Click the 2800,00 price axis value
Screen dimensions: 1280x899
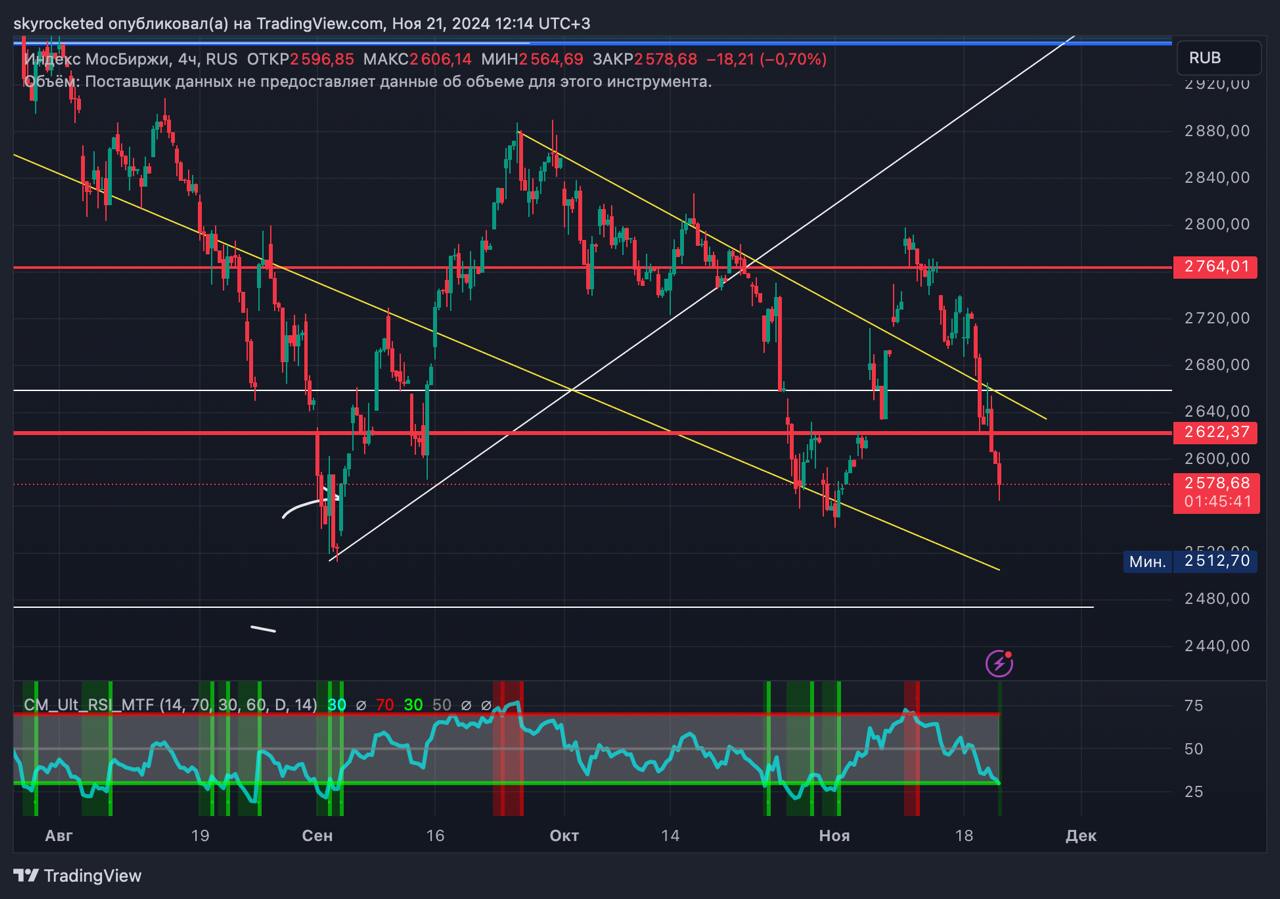click(x=1217, y=224)
